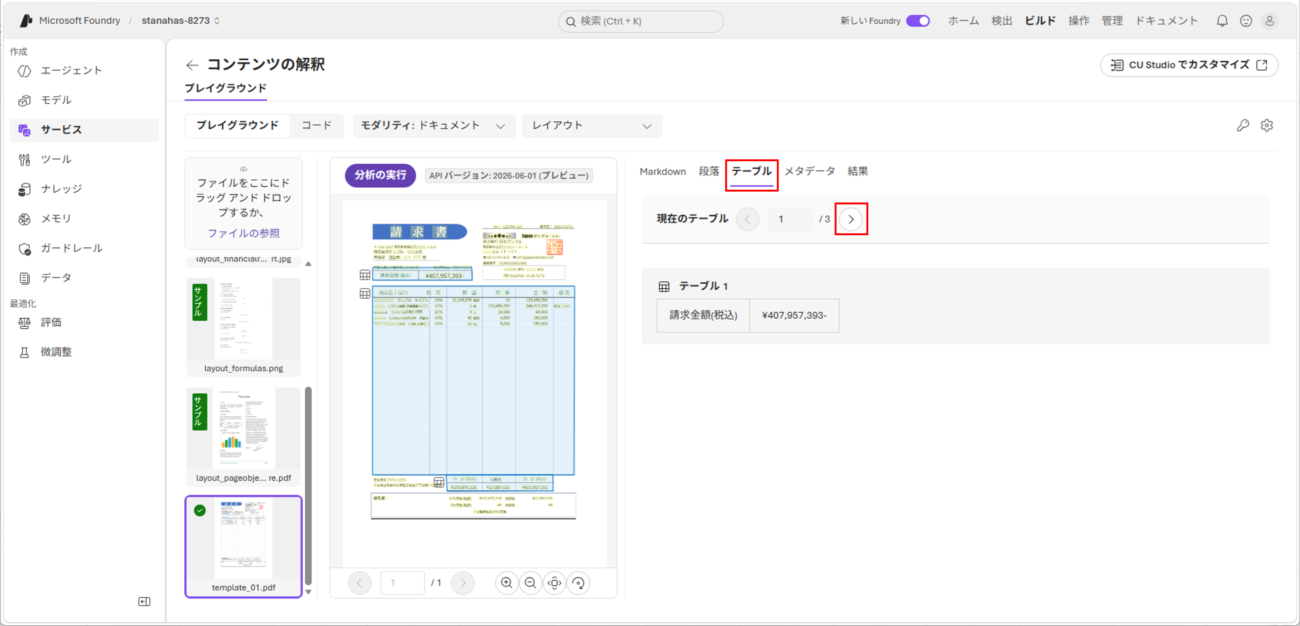Run analysis with 分析の実行
Image resolution: width=1300 pixels, height=626 pixels.
pyautogui.click(x=381, y=175)
